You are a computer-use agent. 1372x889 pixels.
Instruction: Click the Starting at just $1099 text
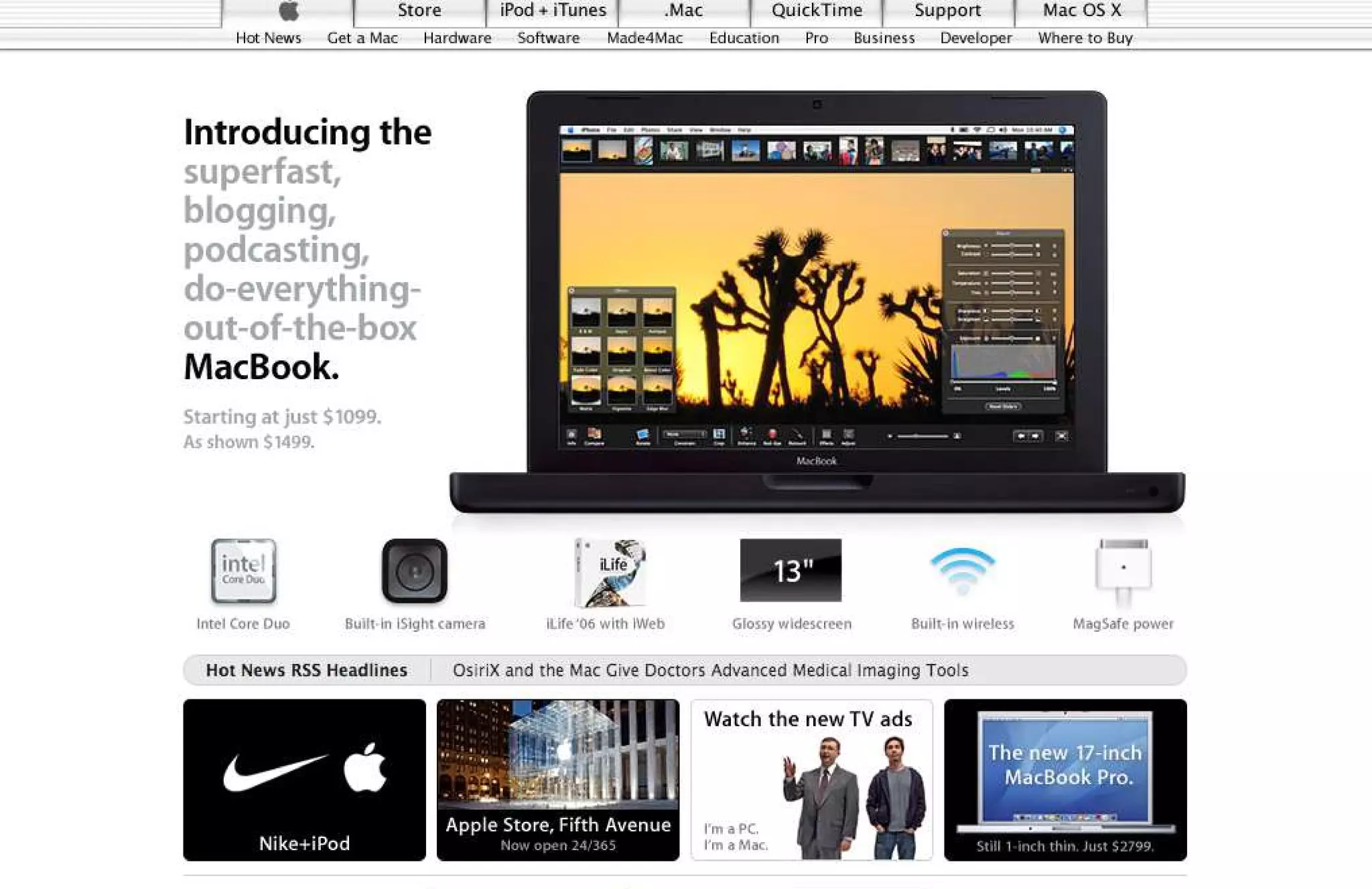coord(282,417)
